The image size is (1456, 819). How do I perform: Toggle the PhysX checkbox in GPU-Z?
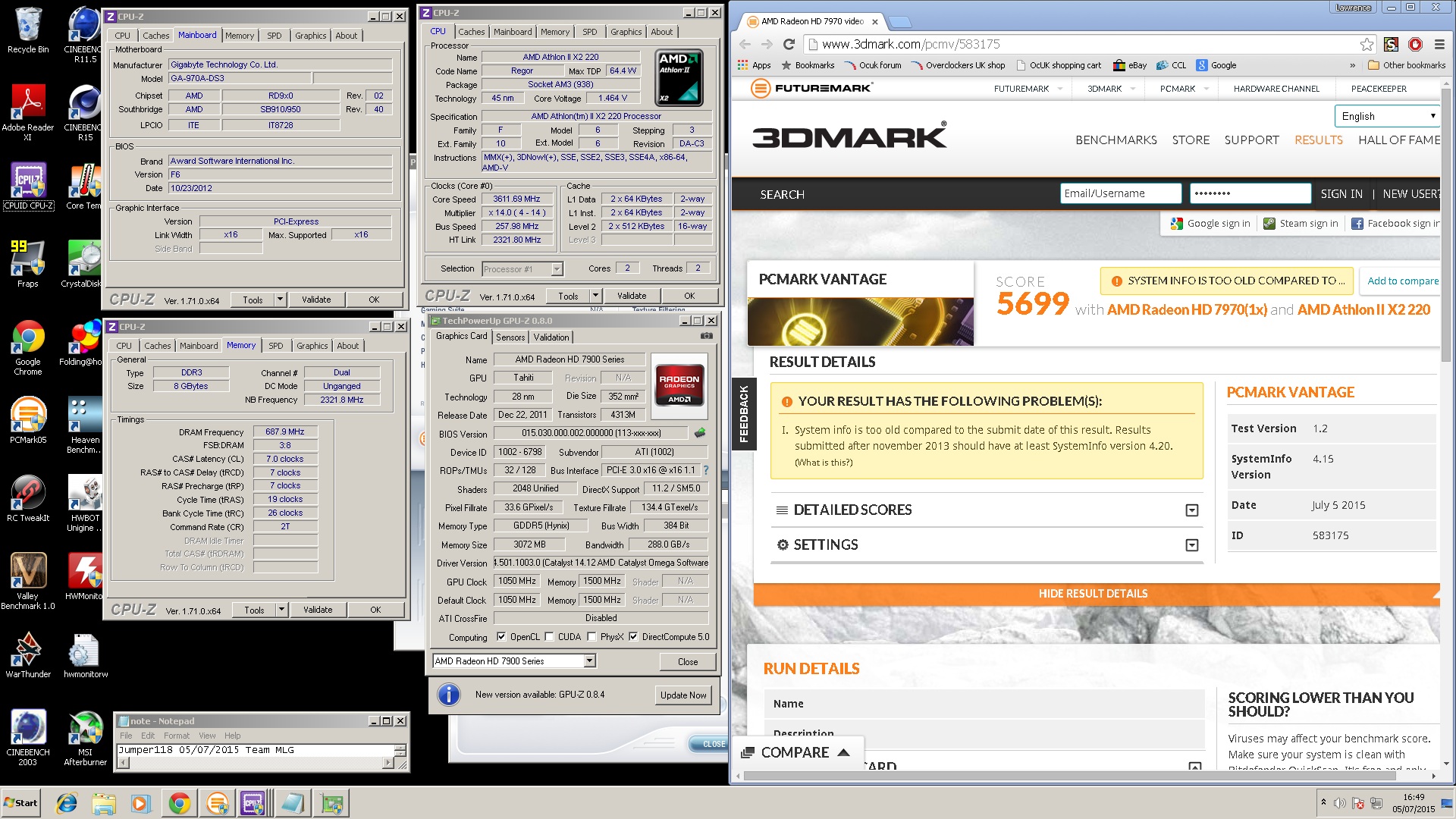(591, 637)
